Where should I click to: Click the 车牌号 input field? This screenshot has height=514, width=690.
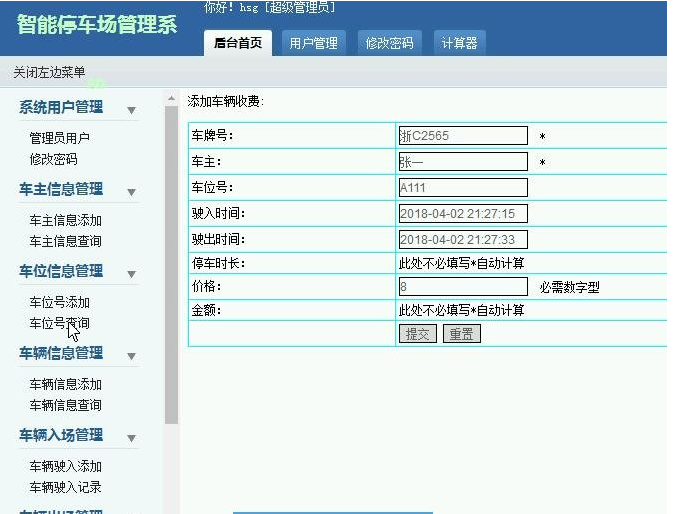click(x=463, y=136)
